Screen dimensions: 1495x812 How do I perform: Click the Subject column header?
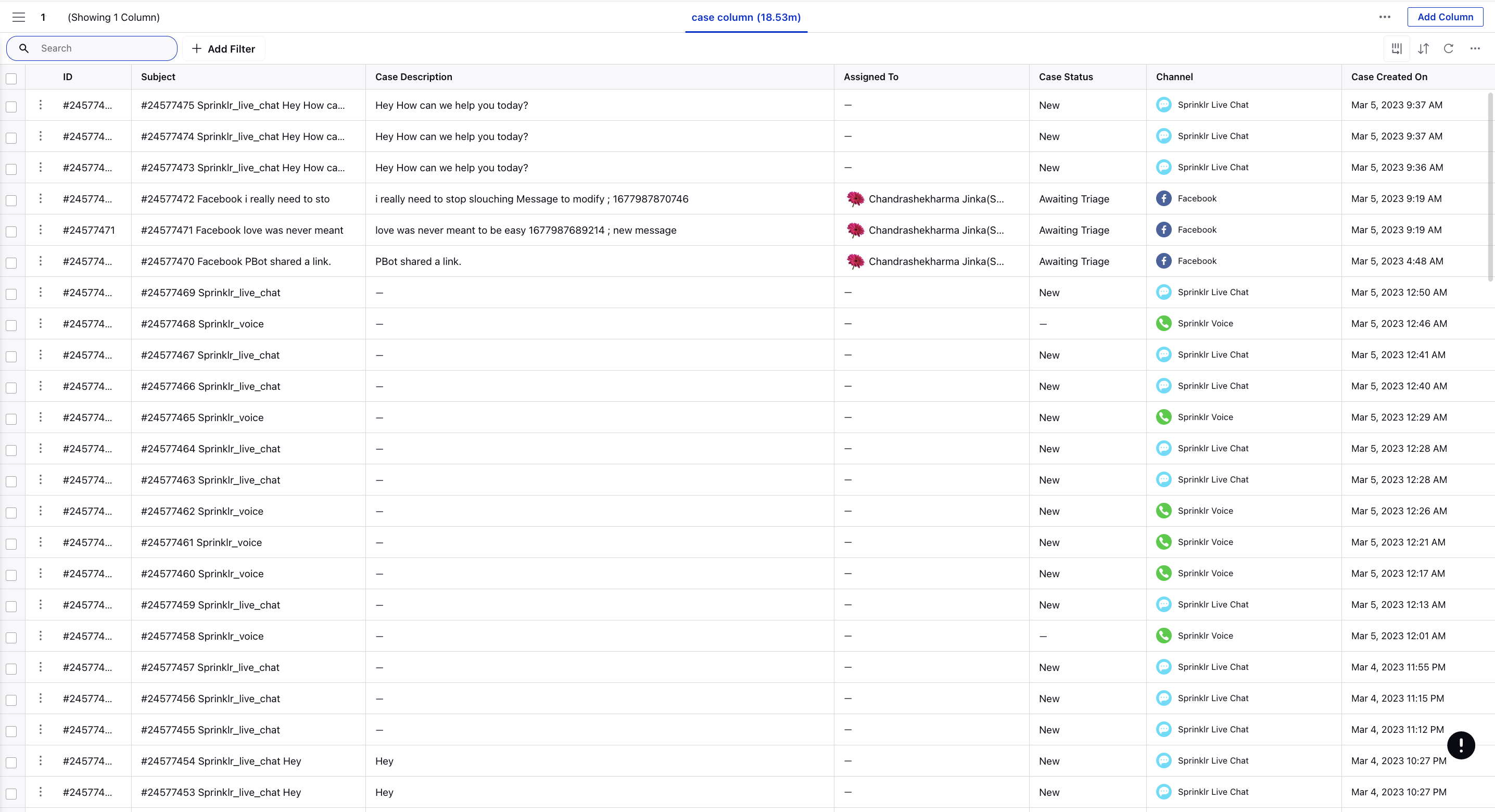pyautogui.click(x=158, y=77)
